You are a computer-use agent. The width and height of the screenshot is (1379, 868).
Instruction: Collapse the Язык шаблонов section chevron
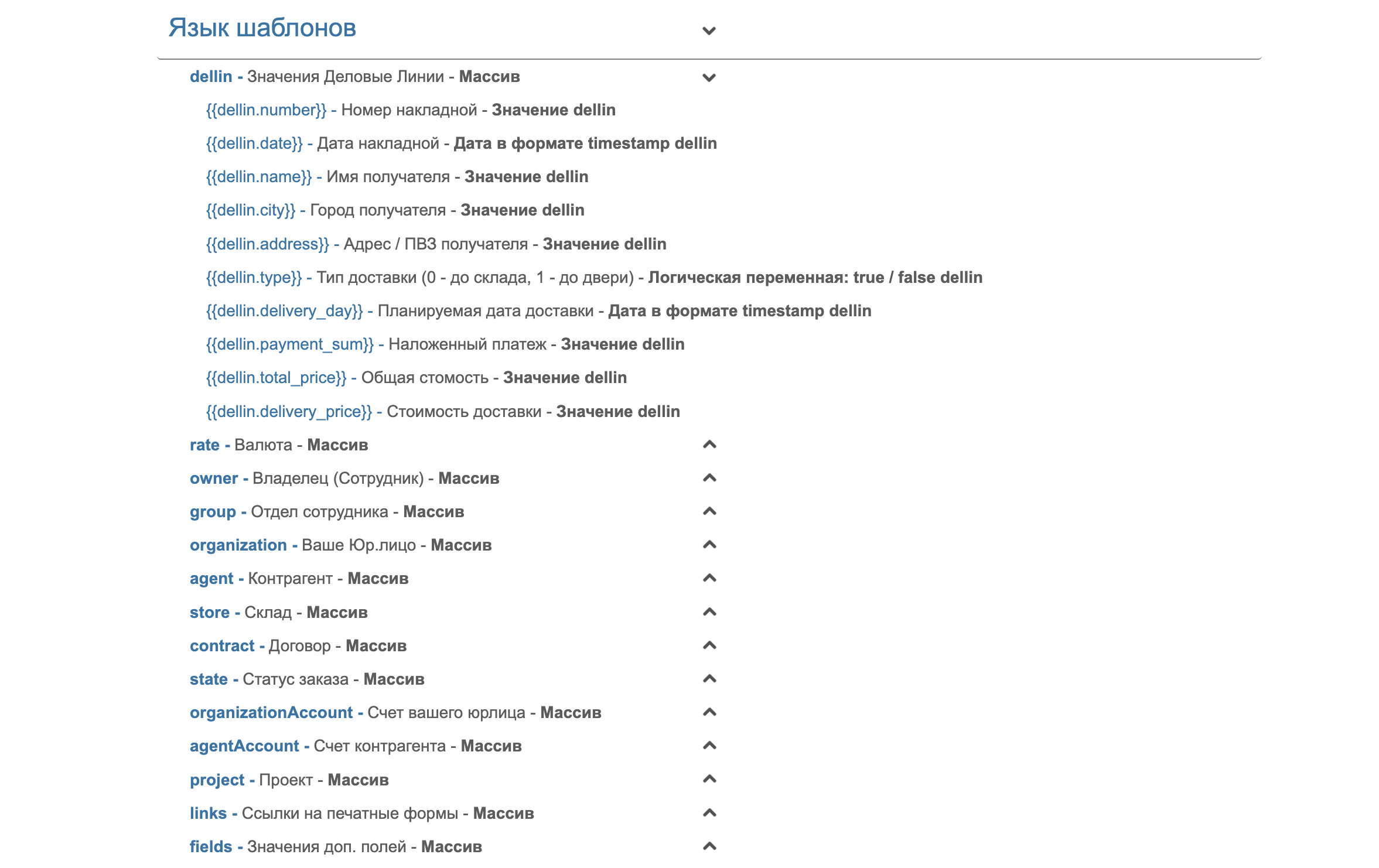tap(709, 30)
